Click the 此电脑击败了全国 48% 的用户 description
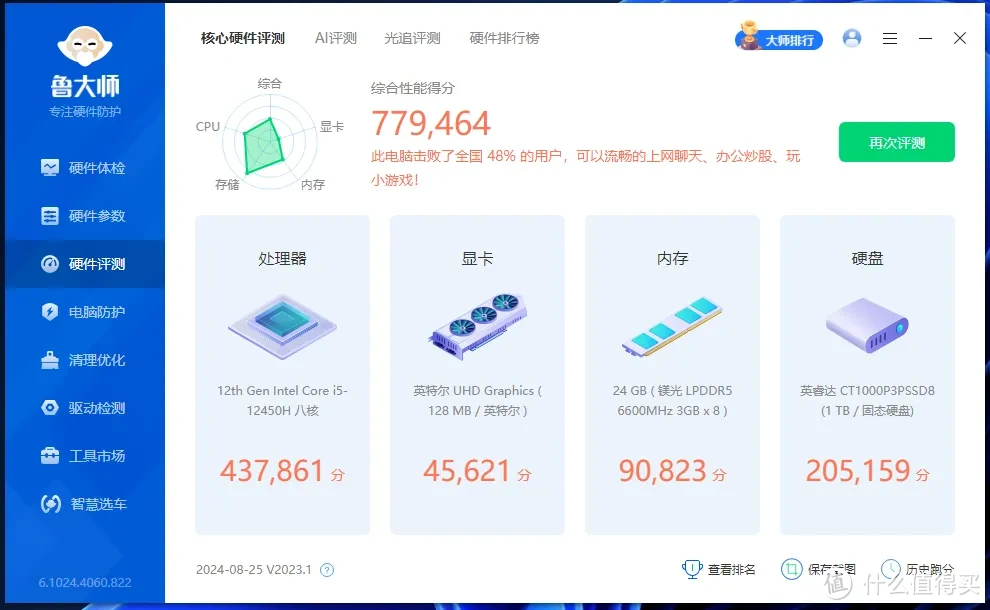Image resolution: width=990 pixels, height=610 pixels. (x=585, y=168)
